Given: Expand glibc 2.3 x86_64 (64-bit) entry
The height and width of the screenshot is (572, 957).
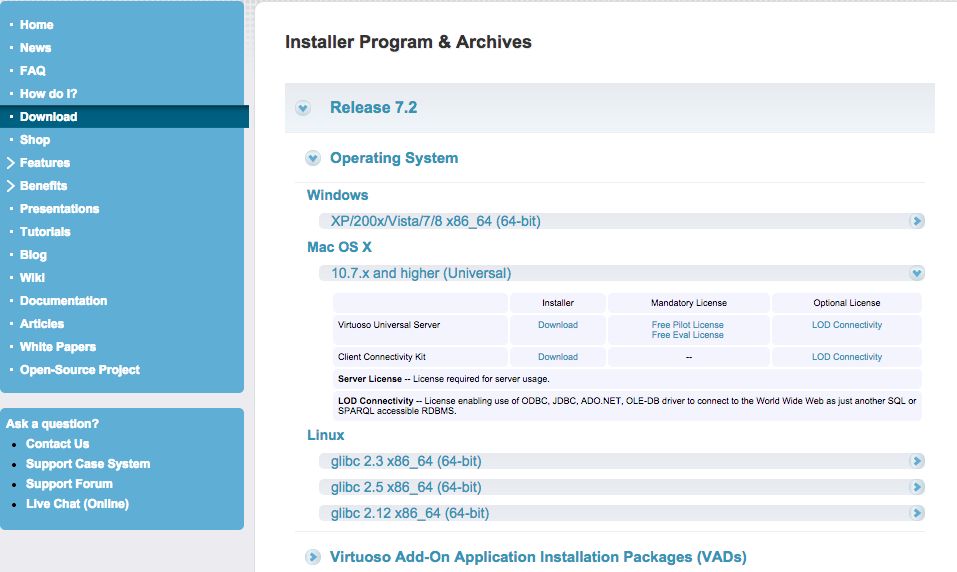Looking at the screenshot, I should [406, 461].
